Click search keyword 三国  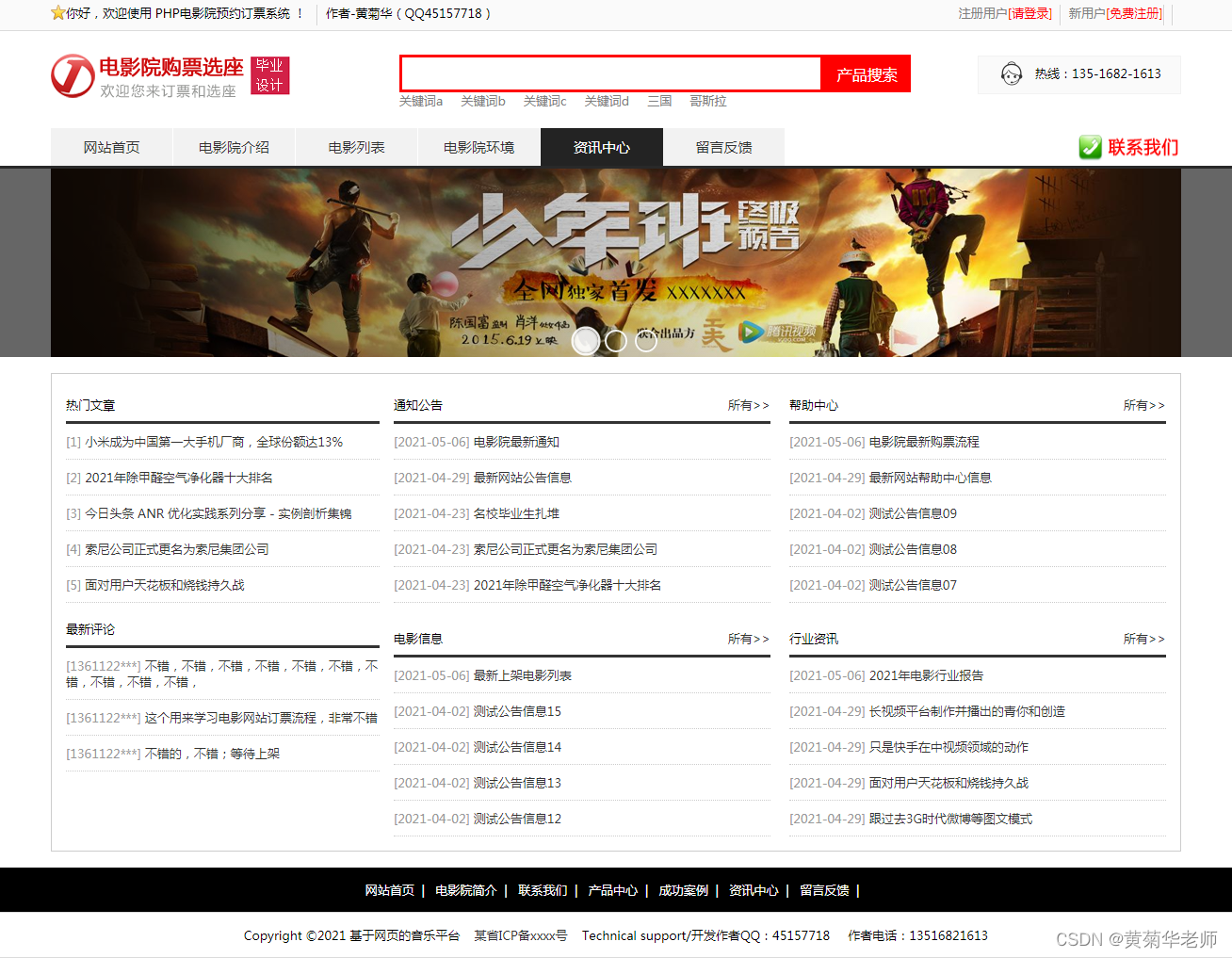point(659,101)
